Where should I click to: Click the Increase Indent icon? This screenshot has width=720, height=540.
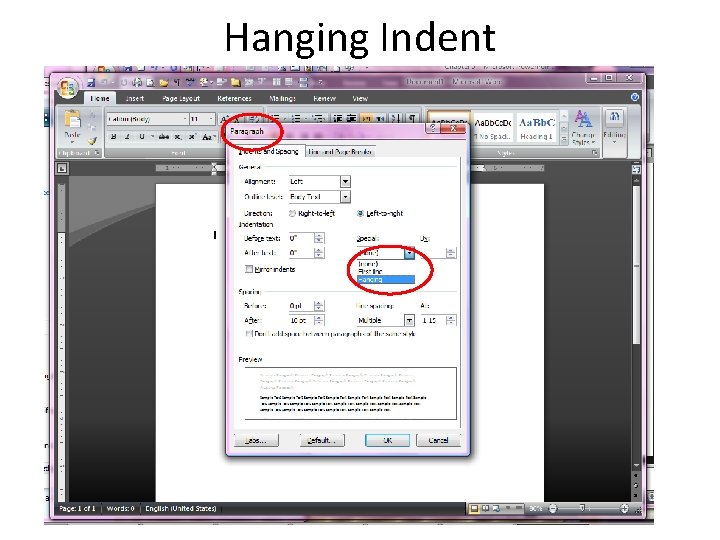pos(351,118)
